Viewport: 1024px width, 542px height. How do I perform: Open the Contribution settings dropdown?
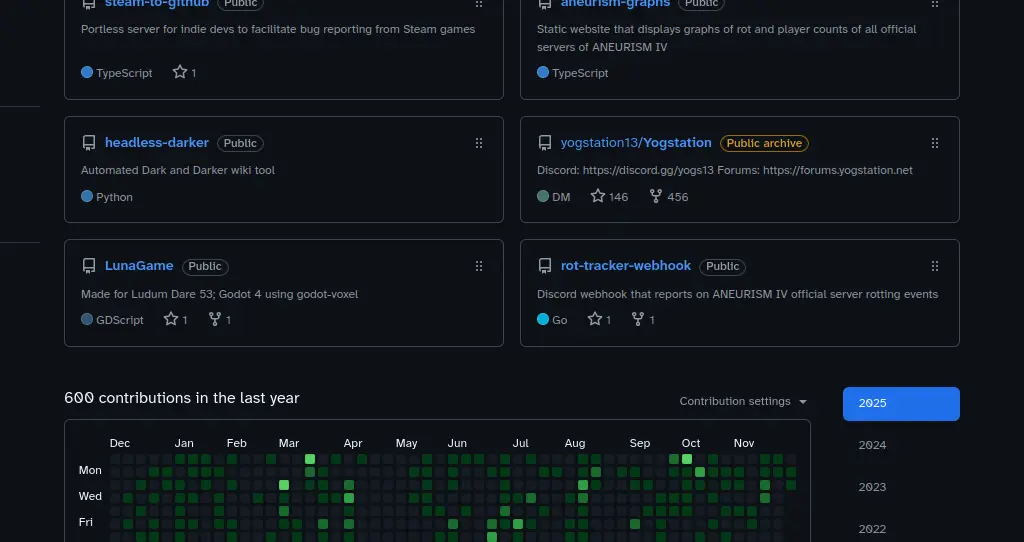(x=742, y=401)
